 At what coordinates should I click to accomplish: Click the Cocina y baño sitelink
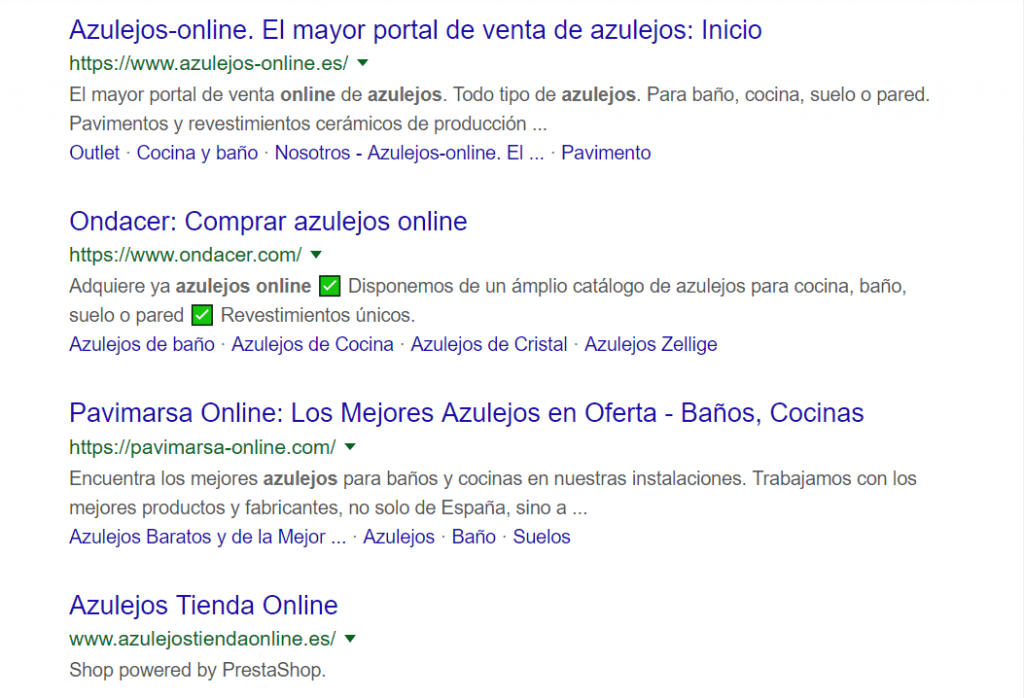pos(197,152)
